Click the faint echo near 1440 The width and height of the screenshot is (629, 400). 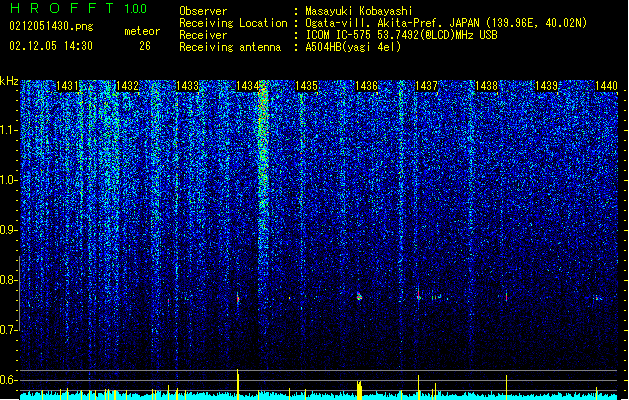coord(597,298)
